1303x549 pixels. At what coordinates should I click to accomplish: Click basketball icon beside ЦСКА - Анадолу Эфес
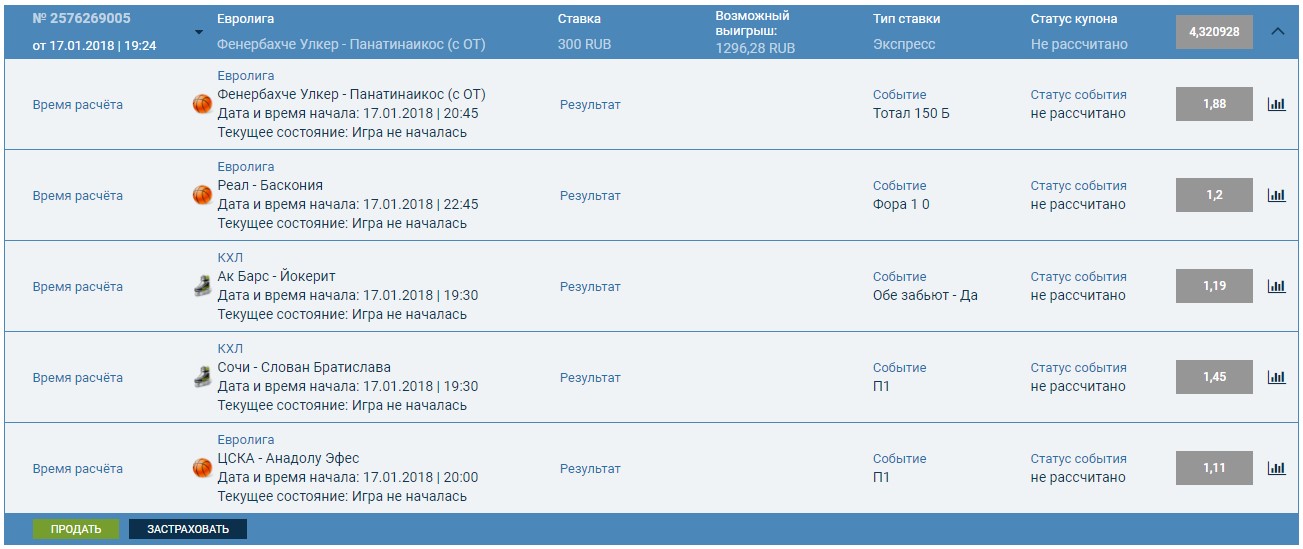pos(202,468)
